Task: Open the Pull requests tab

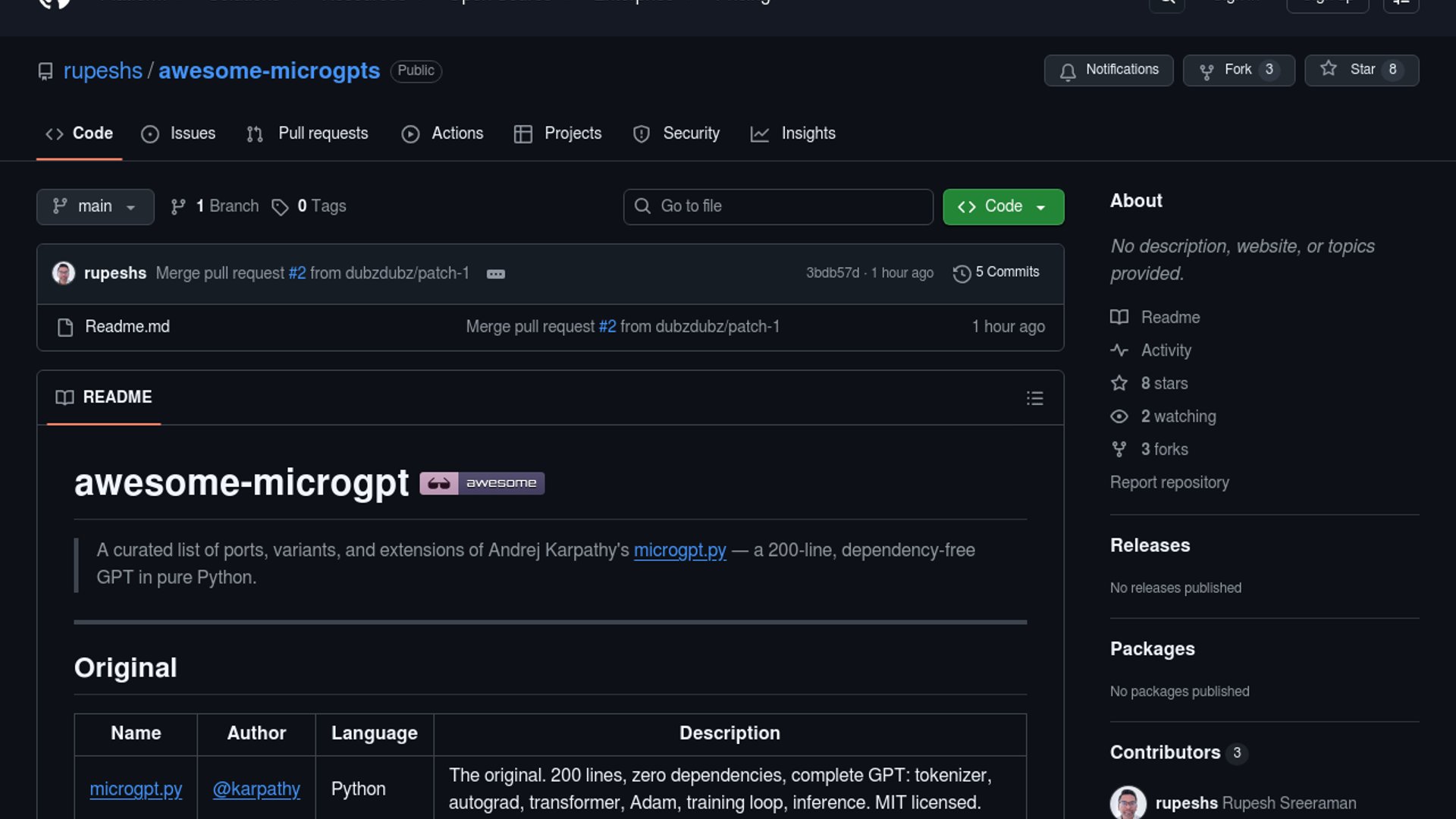Action: pos(308,133)
